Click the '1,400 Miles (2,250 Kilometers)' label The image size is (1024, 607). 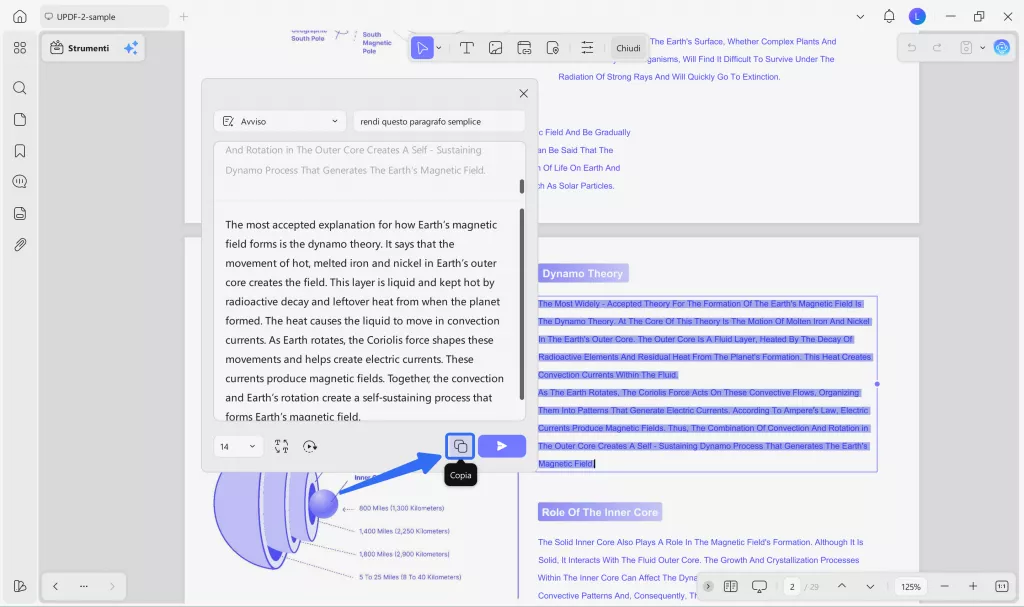404,531
